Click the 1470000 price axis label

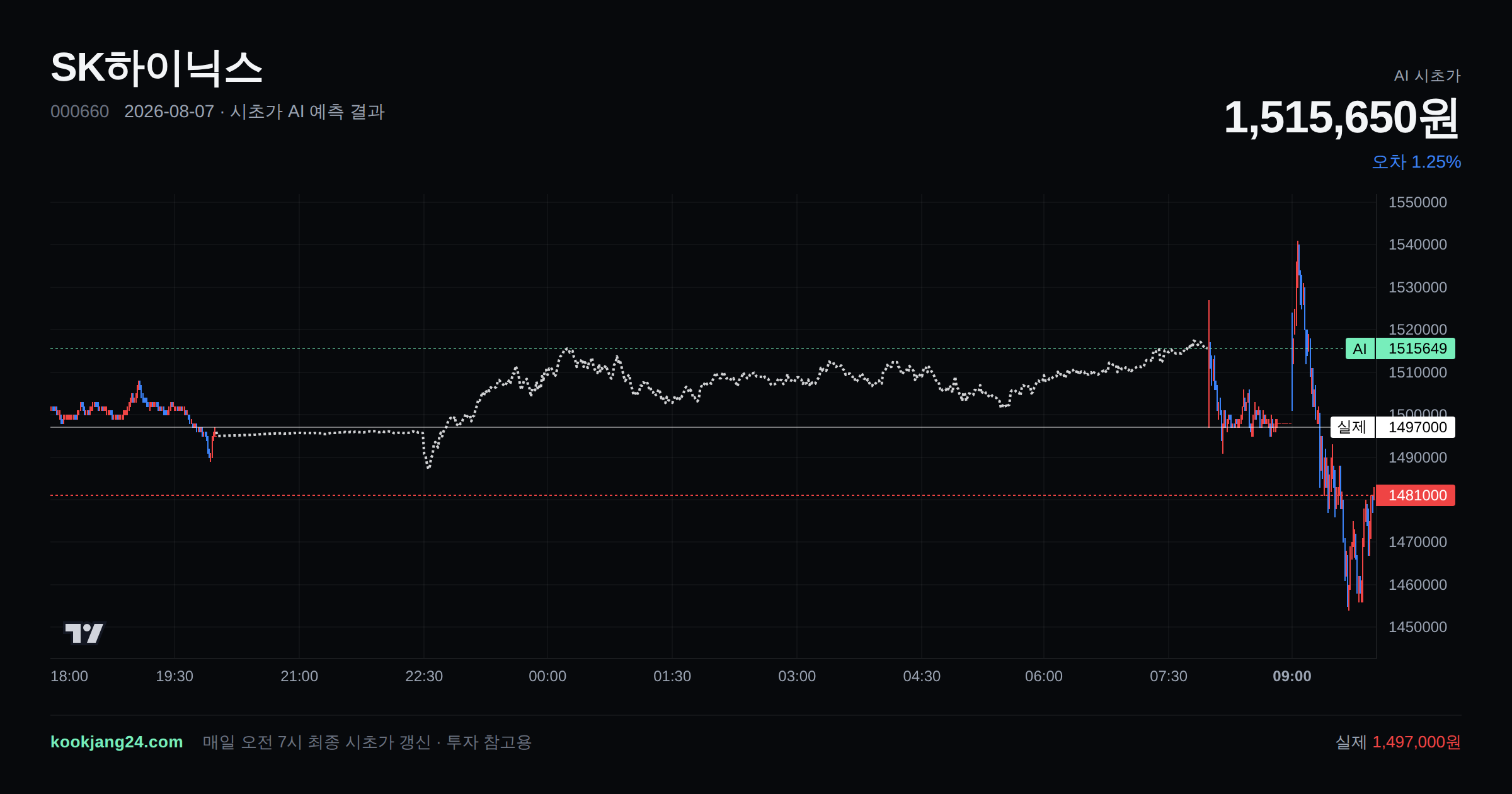click(x=1417, y=542)
